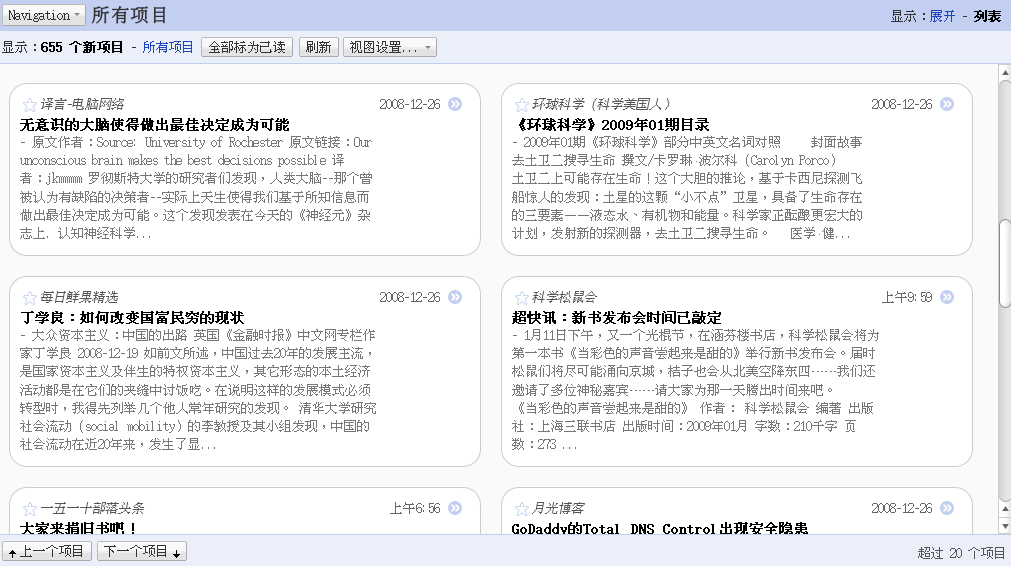The width and height of the screenshot is (1011, 566).
Task: Click feed name 科学松鼠会
Action: pyautogui.click(x=564, y=297)
